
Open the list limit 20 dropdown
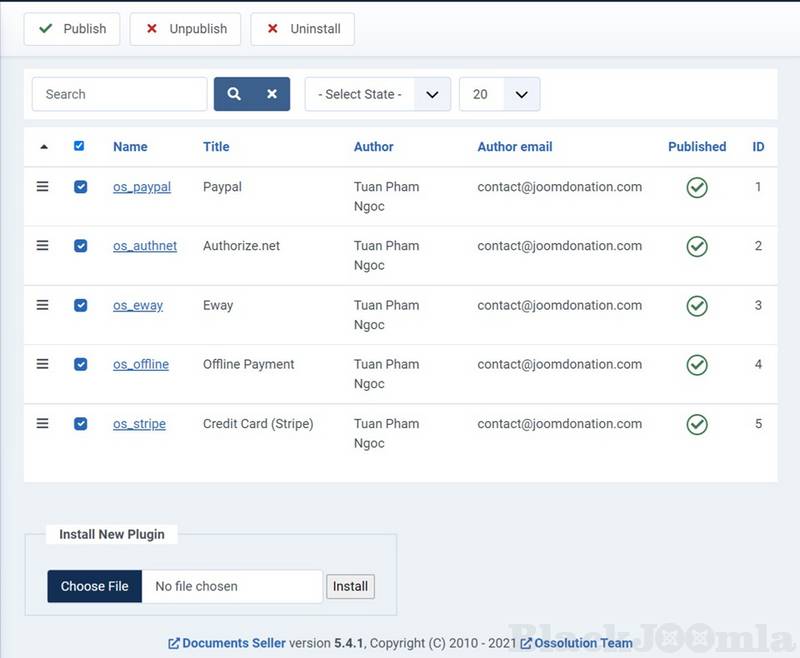[499, 94]
